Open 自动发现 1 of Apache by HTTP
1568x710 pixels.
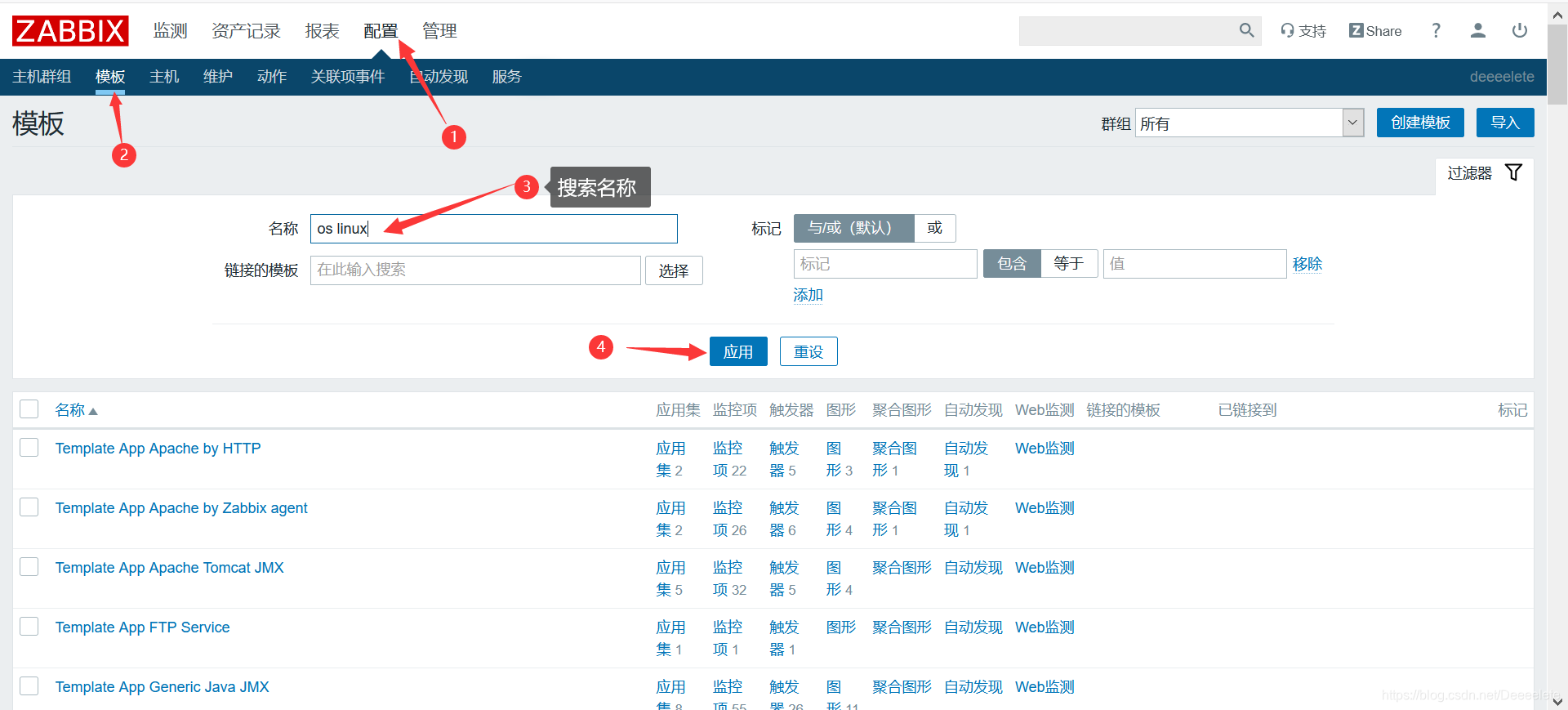965,459
